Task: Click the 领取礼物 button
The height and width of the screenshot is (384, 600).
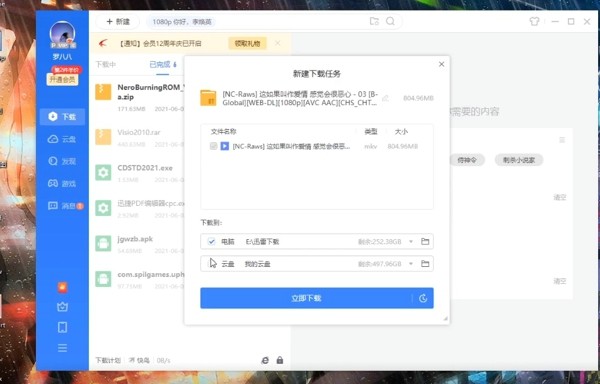Action: point(247,43)
